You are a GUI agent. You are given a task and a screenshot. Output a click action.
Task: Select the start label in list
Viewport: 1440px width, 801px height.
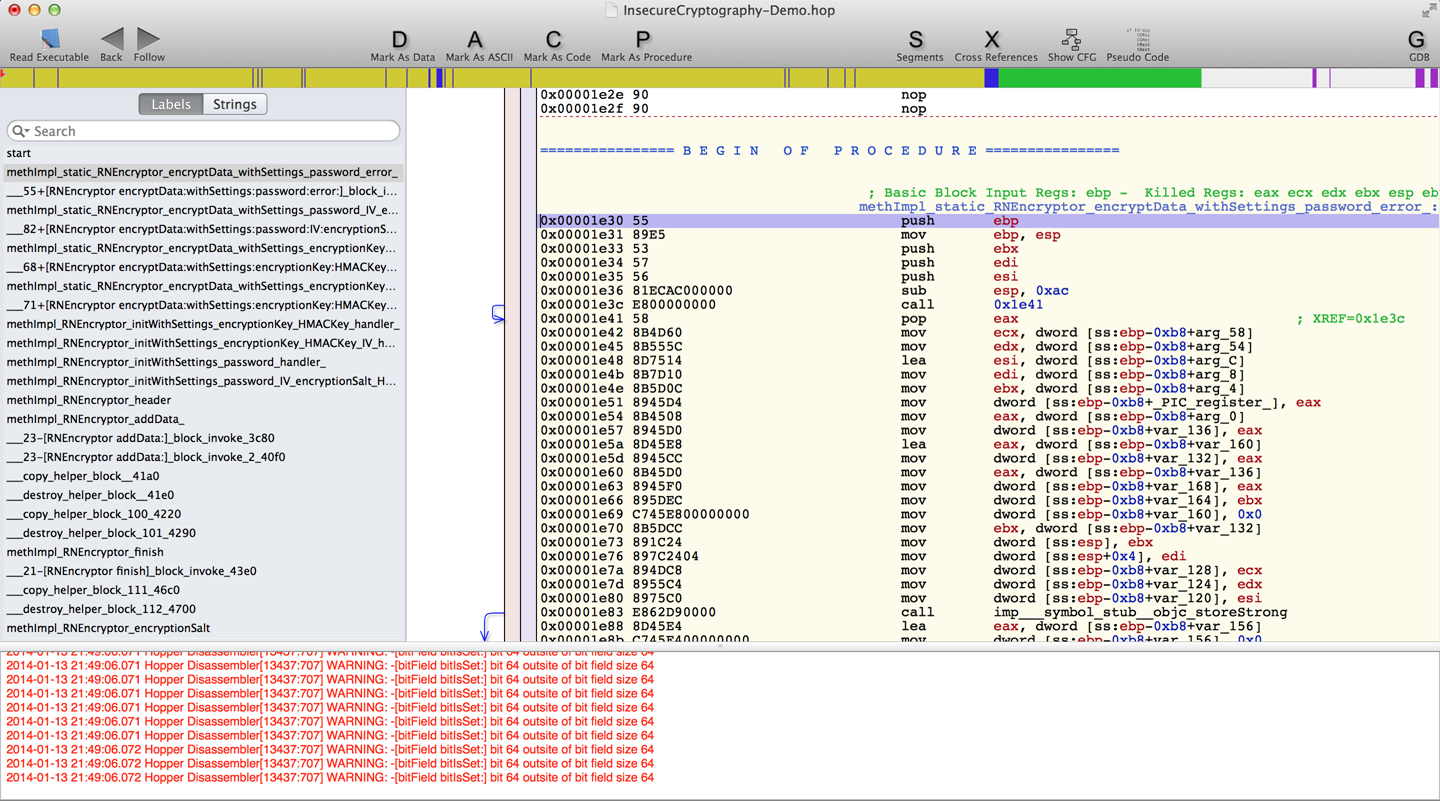pos(19,153)
